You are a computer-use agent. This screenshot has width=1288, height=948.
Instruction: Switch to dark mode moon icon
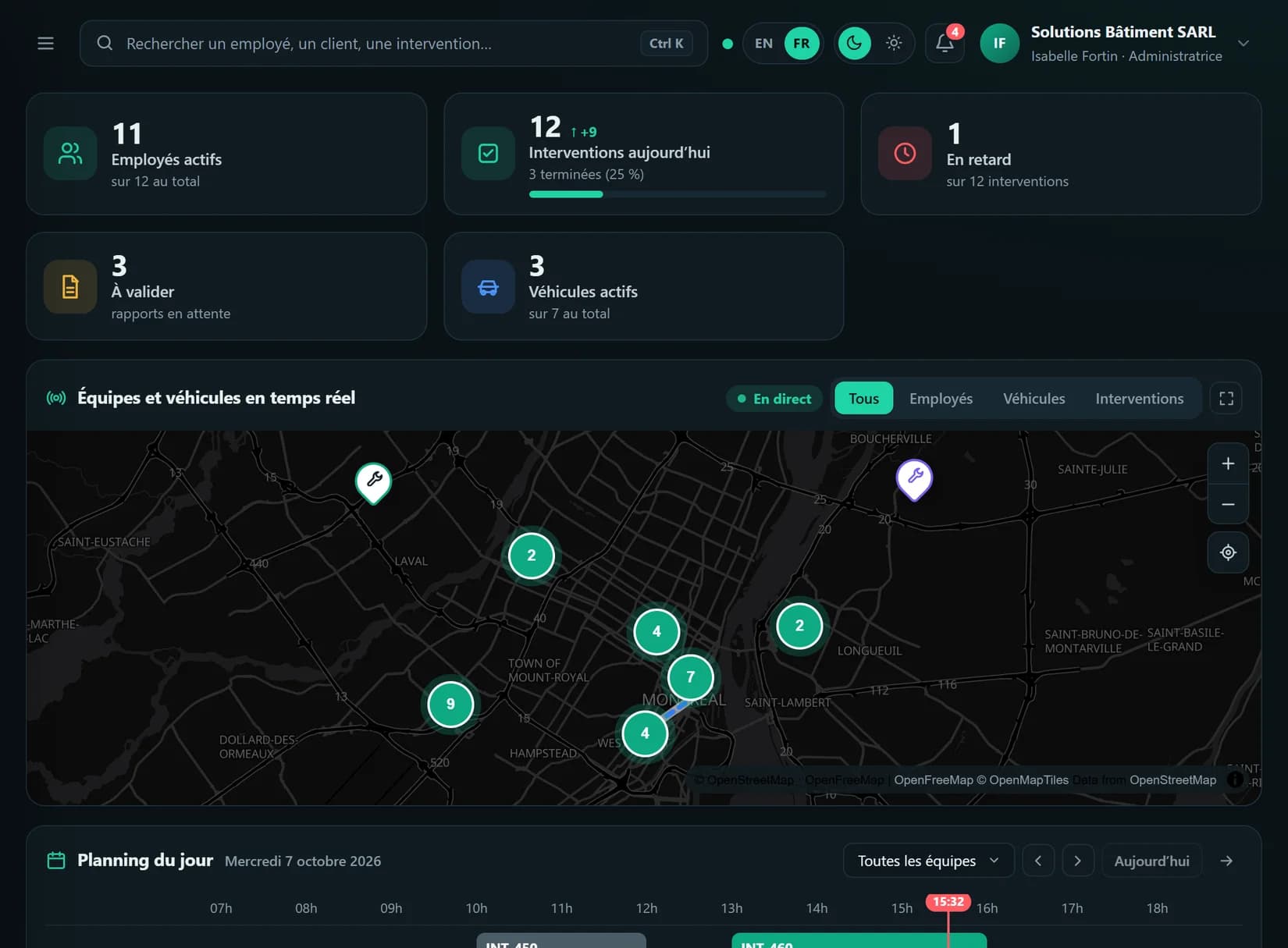(x=855, y=44)
